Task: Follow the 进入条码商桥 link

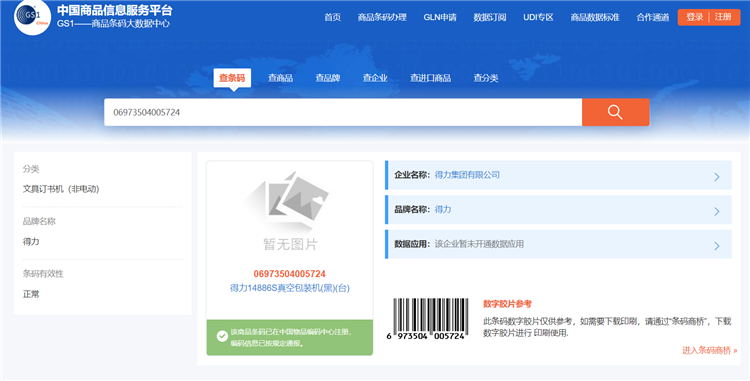Action: click(709, 350)
